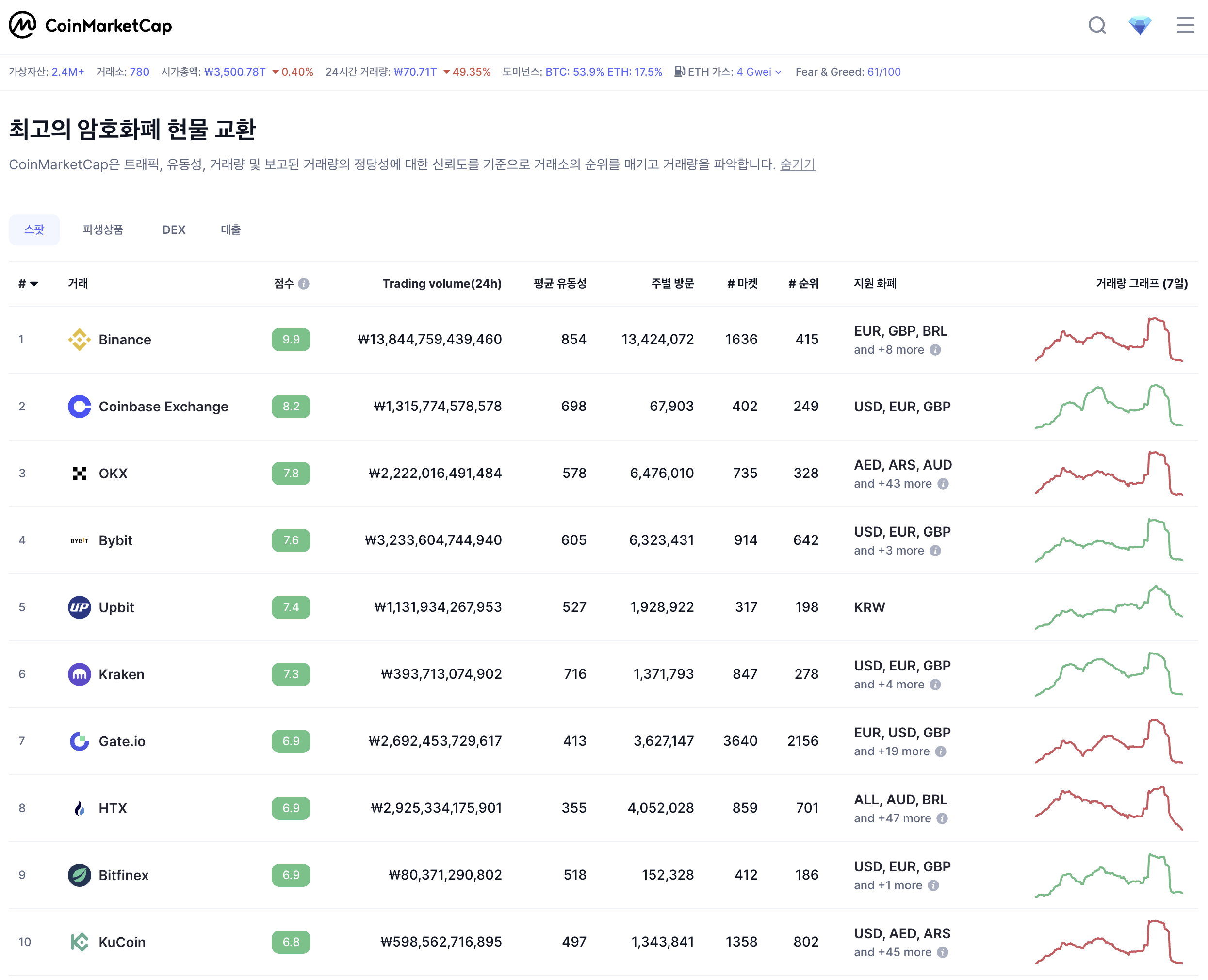Image resolution: width=1208 pixels, height=980 pixels.
Task: Click info icon beside HTX 'and +47 more'
Action: click(x=942, y=818)
